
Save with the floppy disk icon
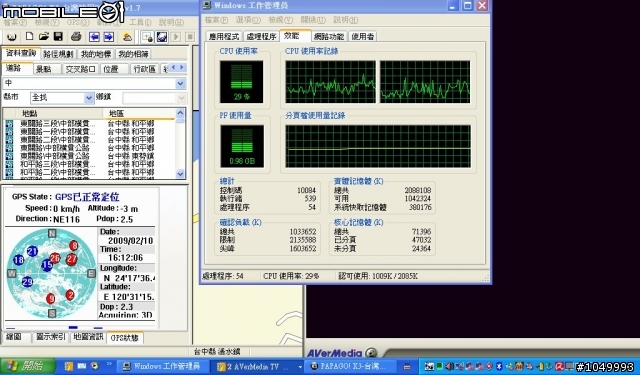58,37
